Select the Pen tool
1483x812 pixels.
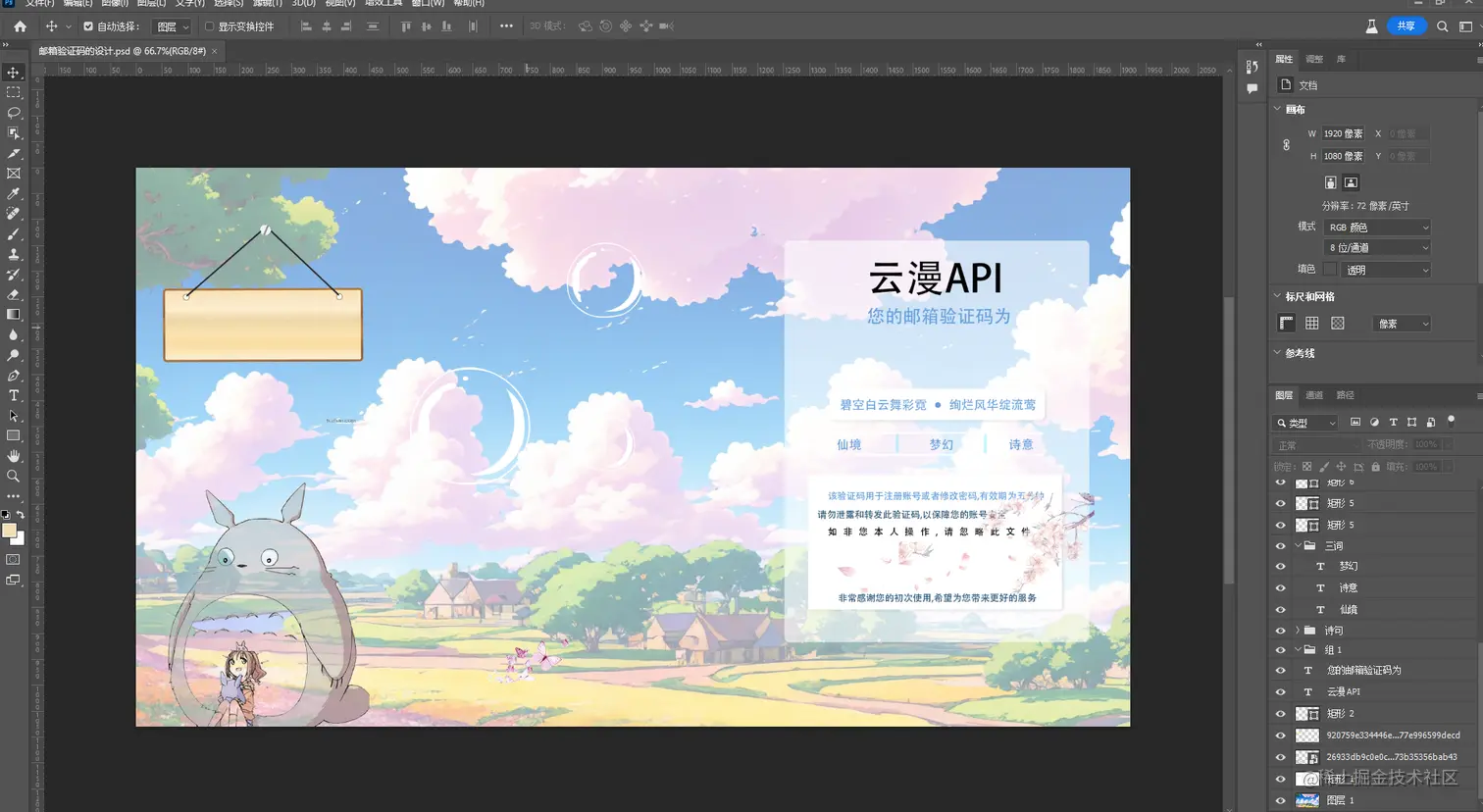pos(14,375)
